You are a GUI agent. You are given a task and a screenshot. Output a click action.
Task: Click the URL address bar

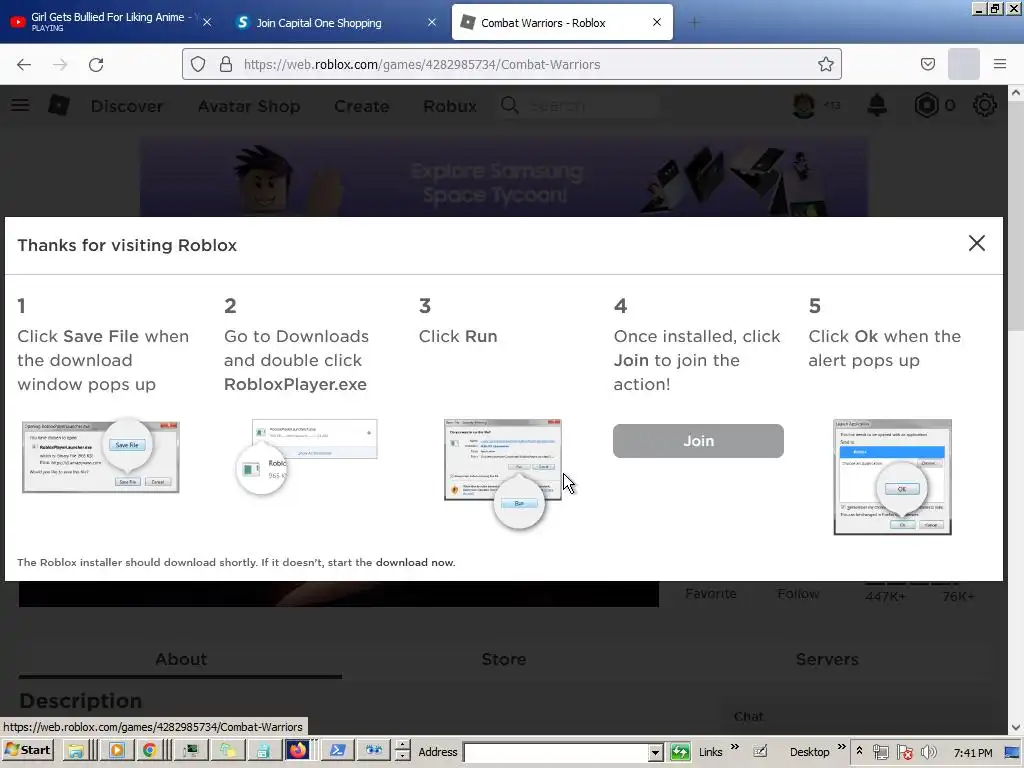point(511,64)
